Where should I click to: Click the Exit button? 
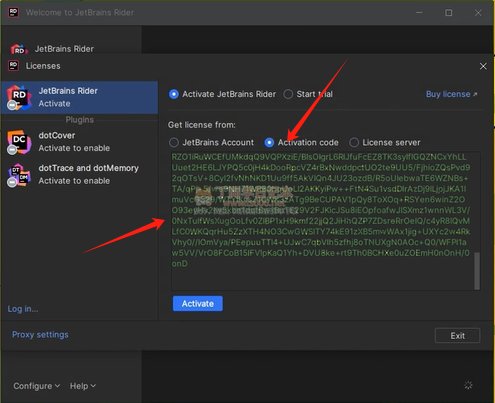coord(457,336)
